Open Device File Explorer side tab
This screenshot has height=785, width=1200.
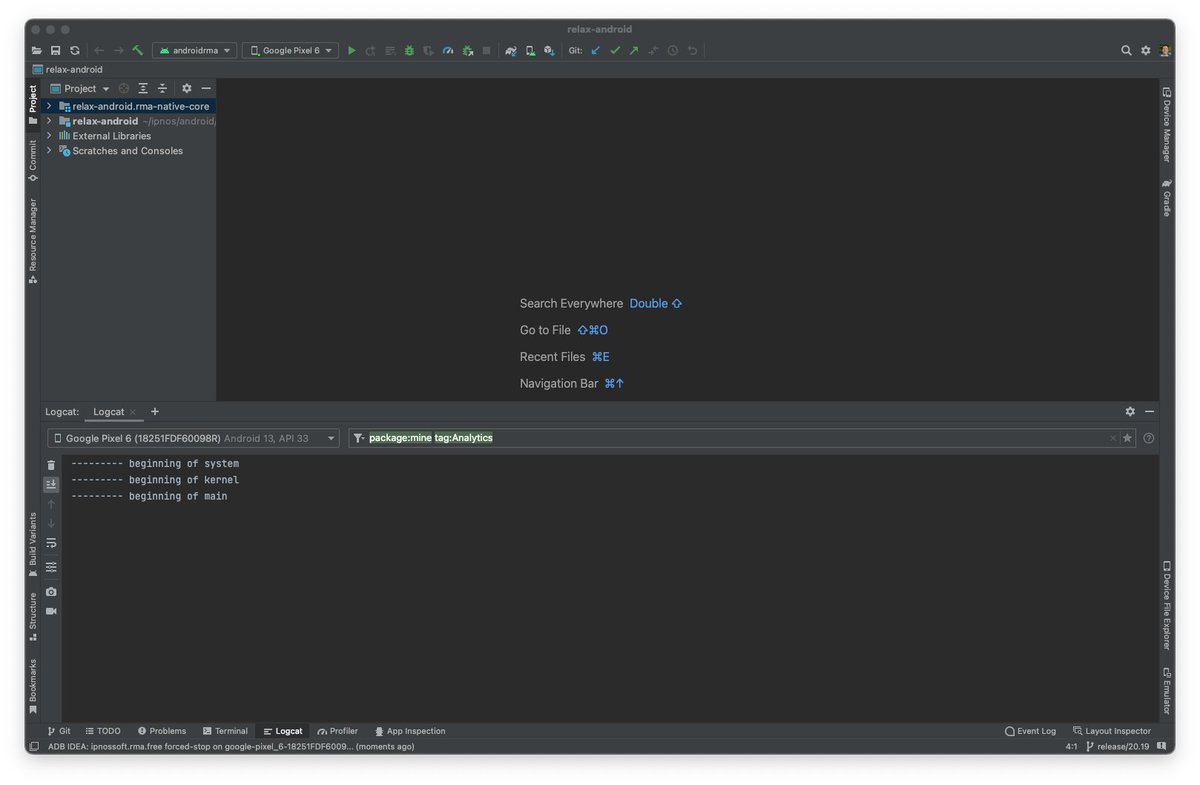[x=1167, y=606]
